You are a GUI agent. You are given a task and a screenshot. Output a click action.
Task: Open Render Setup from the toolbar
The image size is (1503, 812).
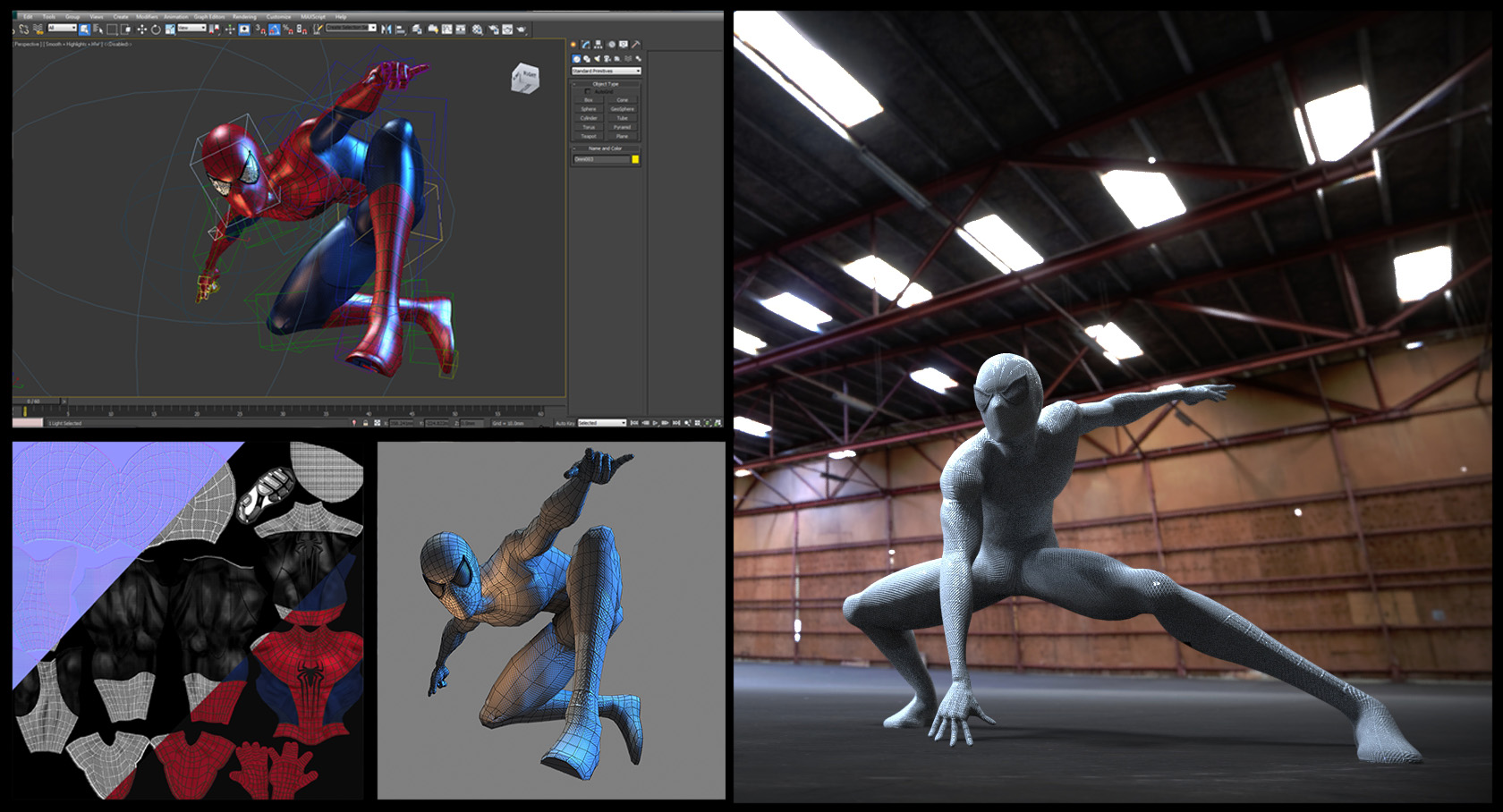click(494, 29)
